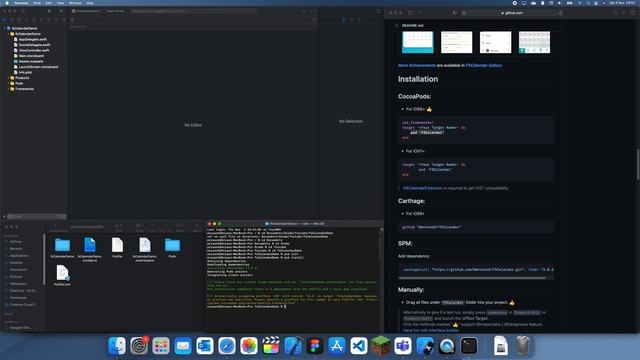Open the Podfile in Finder window
640x360 pixels.
pyautogui.click(x=117, y=247)
